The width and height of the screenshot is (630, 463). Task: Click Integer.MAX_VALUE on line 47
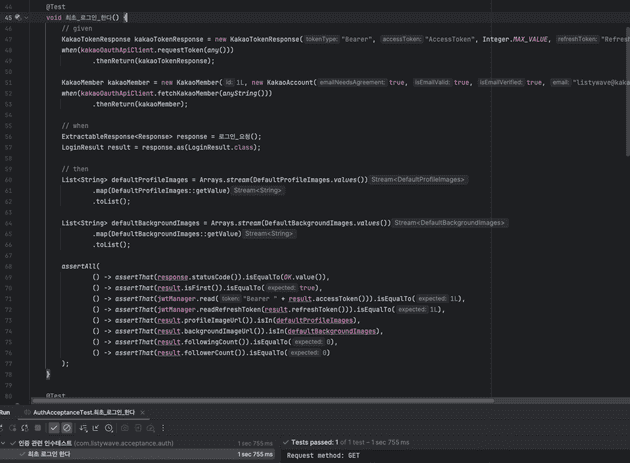click(515, 39)
